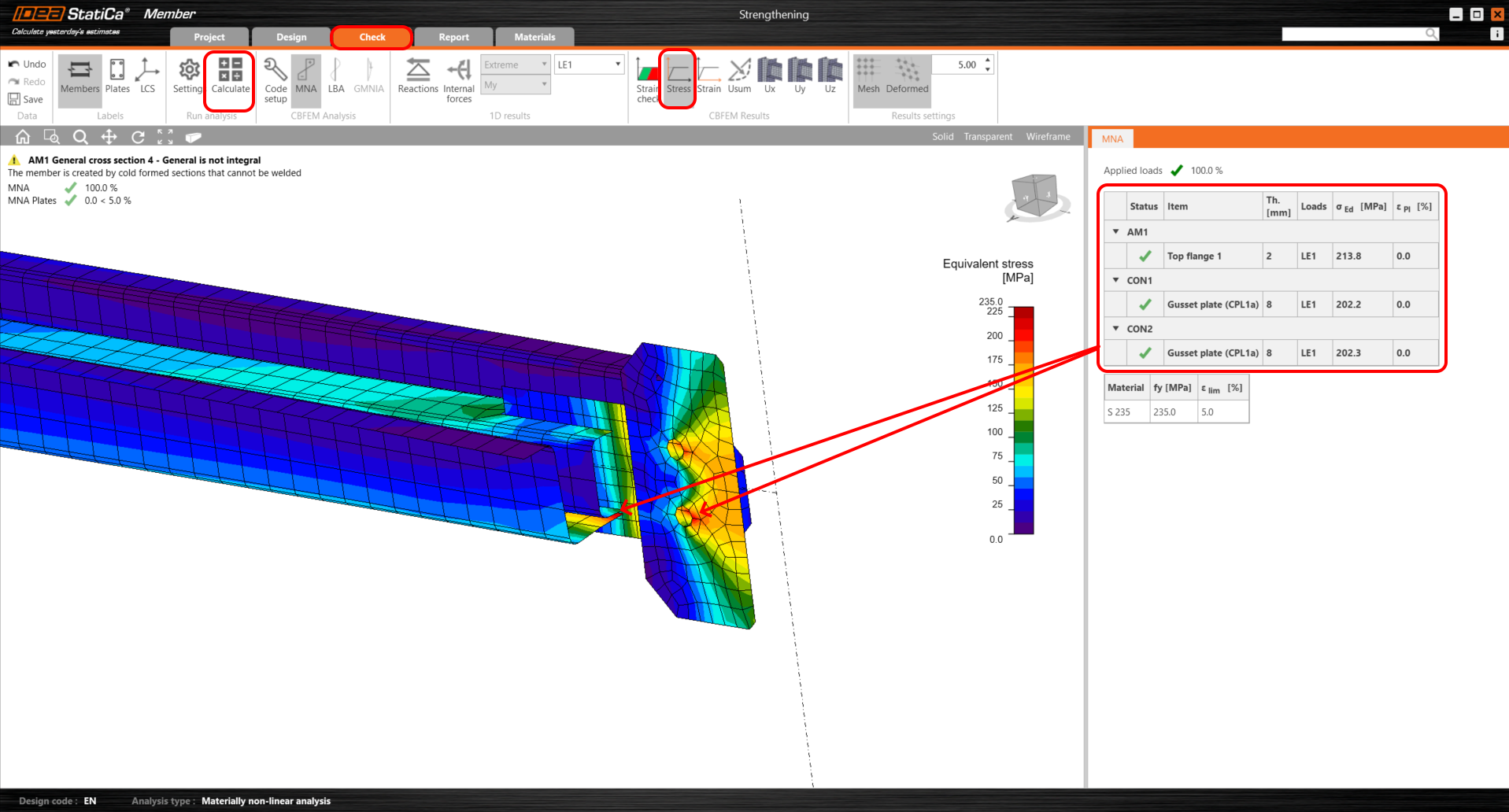Click the search field at top right

pos(1354,34)
